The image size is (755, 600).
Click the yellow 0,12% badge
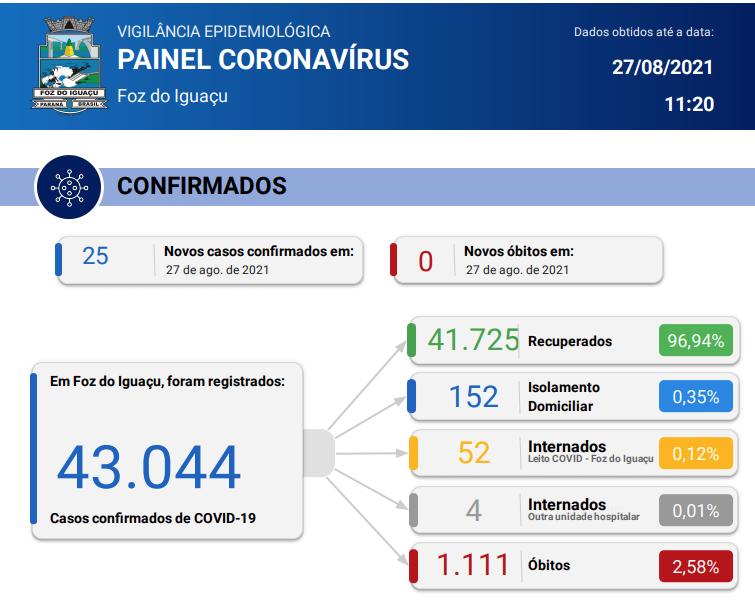click(x=696, y=453)
